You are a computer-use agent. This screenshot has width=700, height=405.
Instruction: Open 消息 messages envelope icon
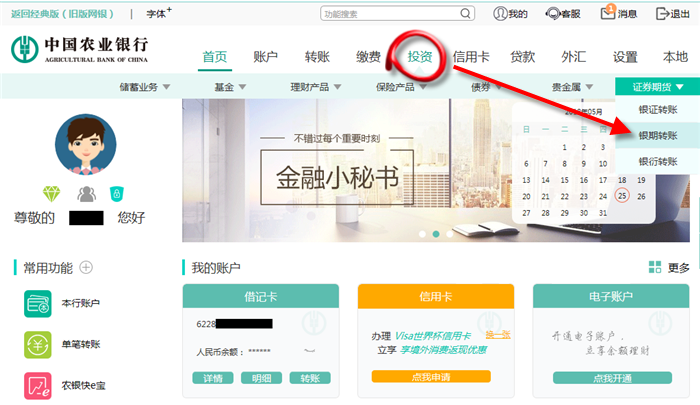click(x=608, y=13)
